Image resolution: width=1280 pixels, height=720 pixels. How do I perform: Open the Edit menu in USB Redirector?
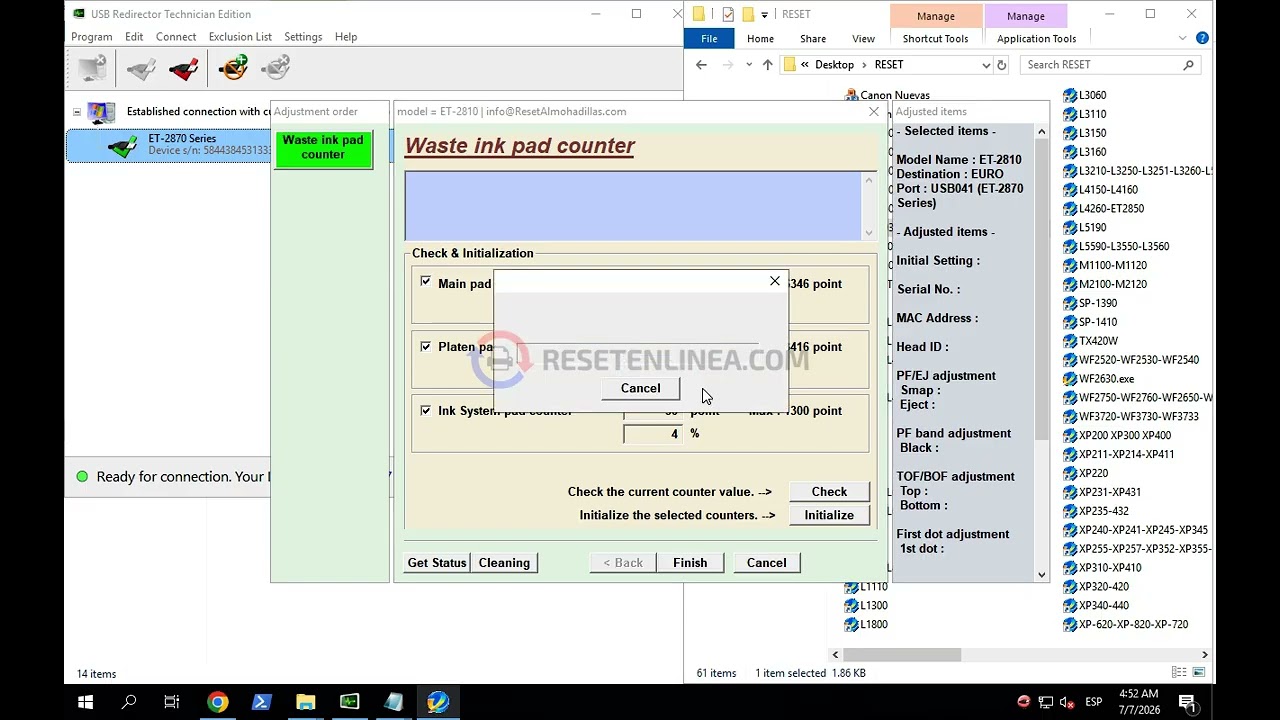134,37
